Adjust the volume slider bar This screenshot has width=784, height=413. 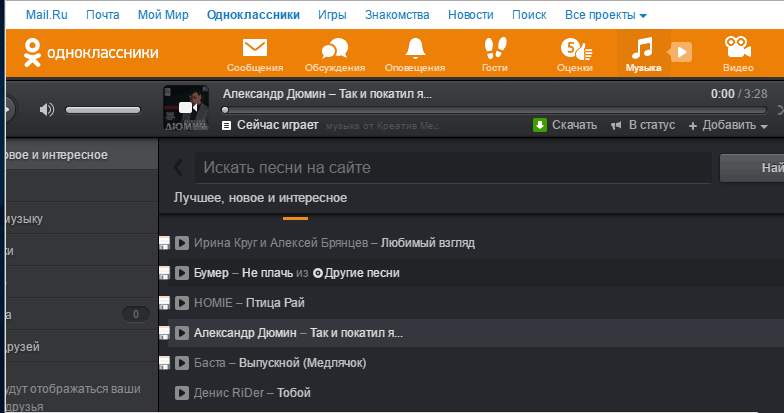click(x=103, y=110)
